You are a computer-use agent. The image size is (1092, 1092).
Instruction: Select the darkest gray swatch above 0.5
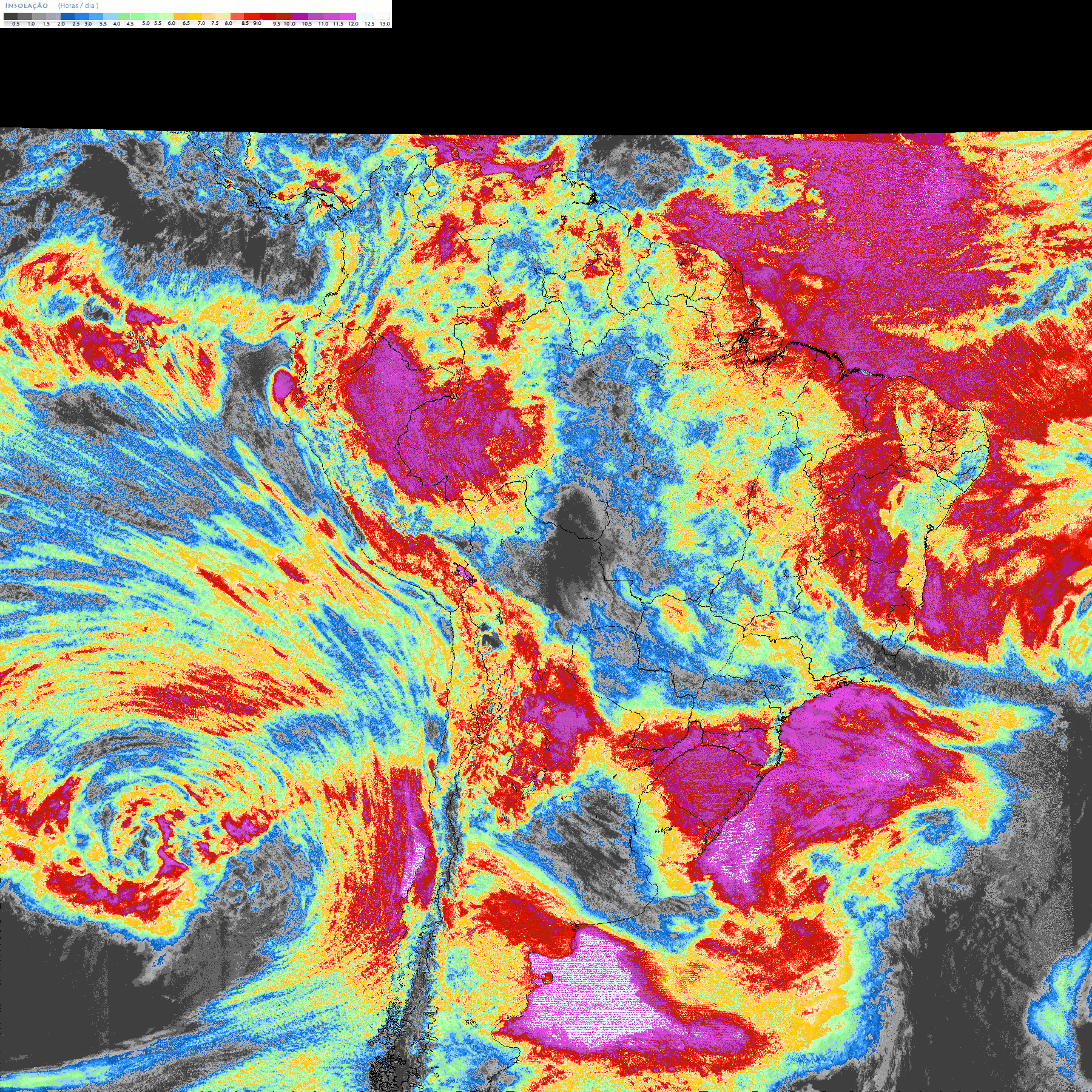[x=10, y=16]
